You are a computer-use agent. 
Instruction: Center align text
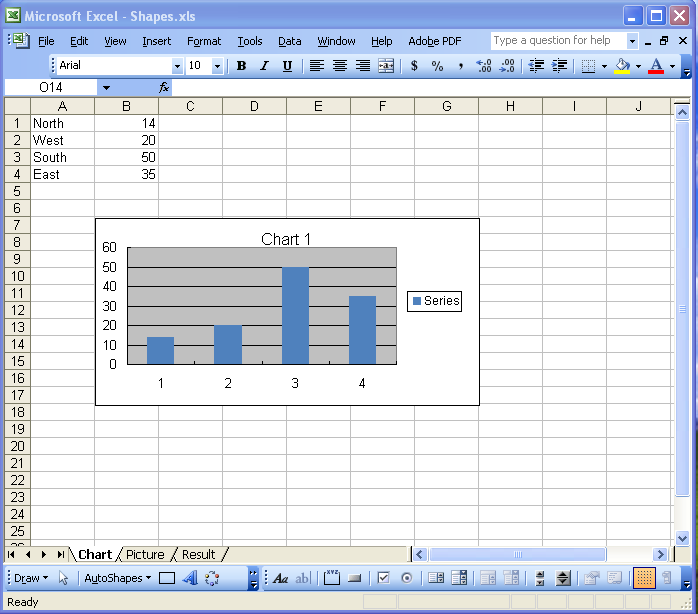[x=340, y=66]
